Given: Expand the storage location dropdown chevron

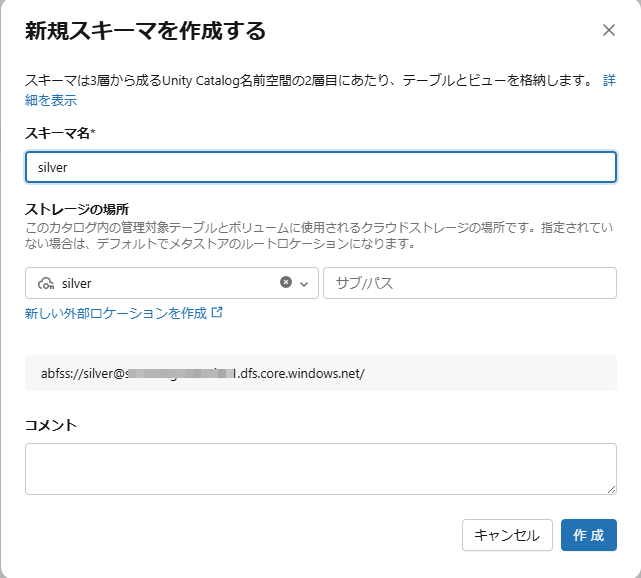Looking at the screenshot, I should click(304, 283).
